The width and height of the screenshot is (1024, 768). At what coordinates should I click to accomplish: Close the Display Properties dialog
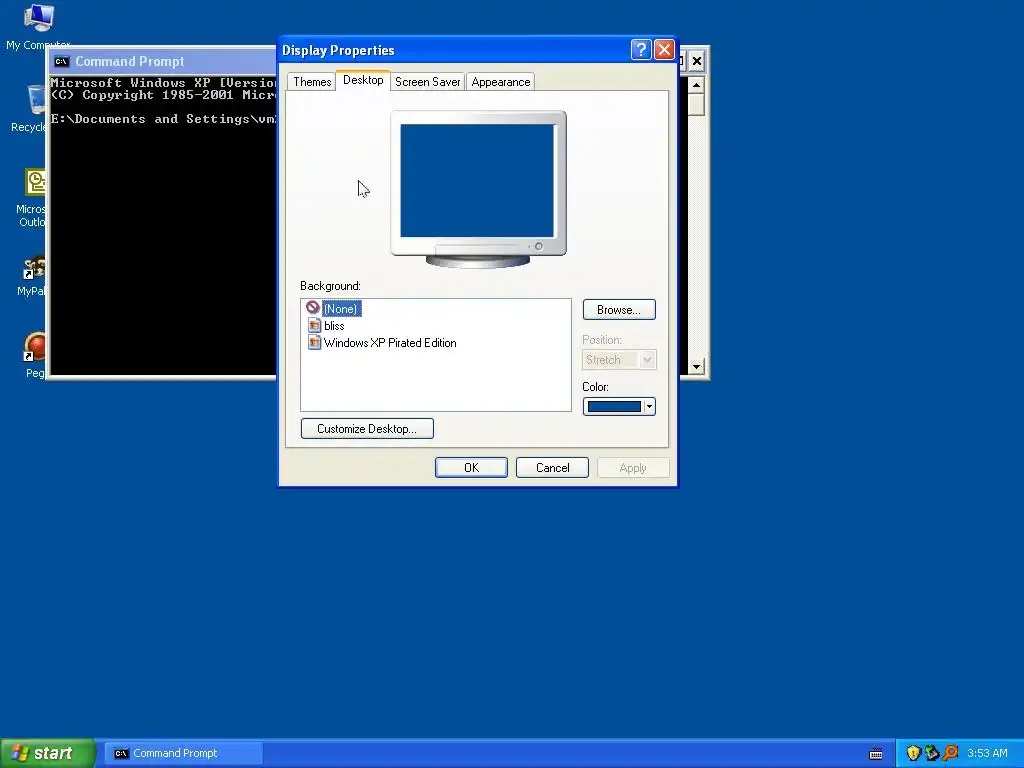[x=664, y=50]
